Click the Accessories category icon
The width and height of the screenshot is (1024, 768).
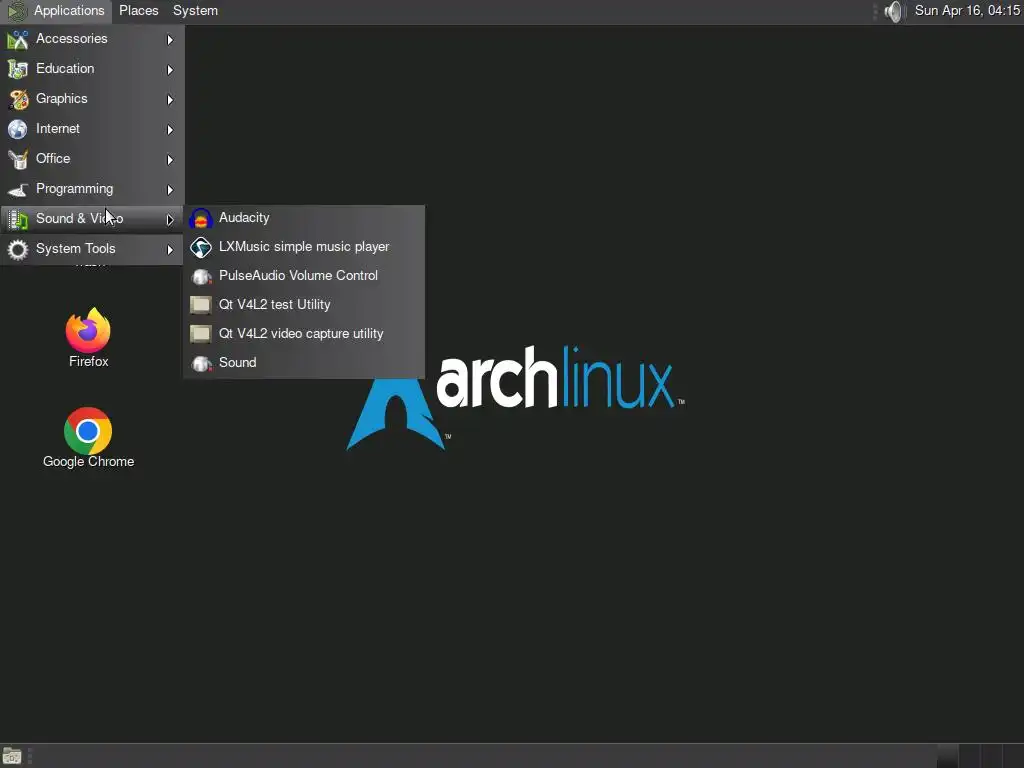(18, 40)
